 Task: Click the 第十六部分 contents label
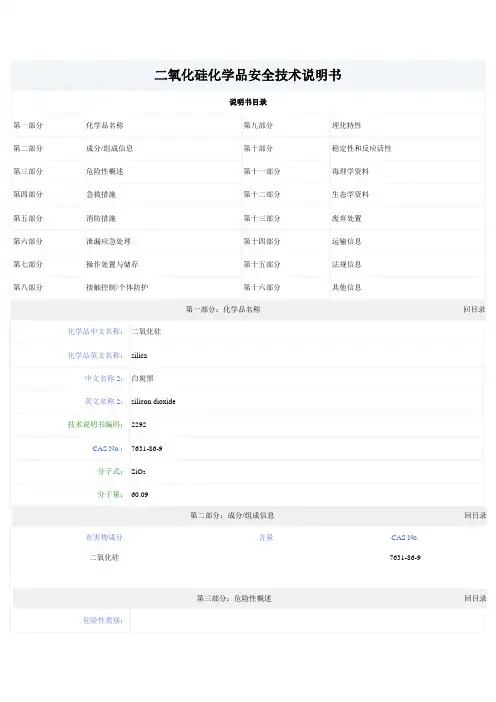262,287
